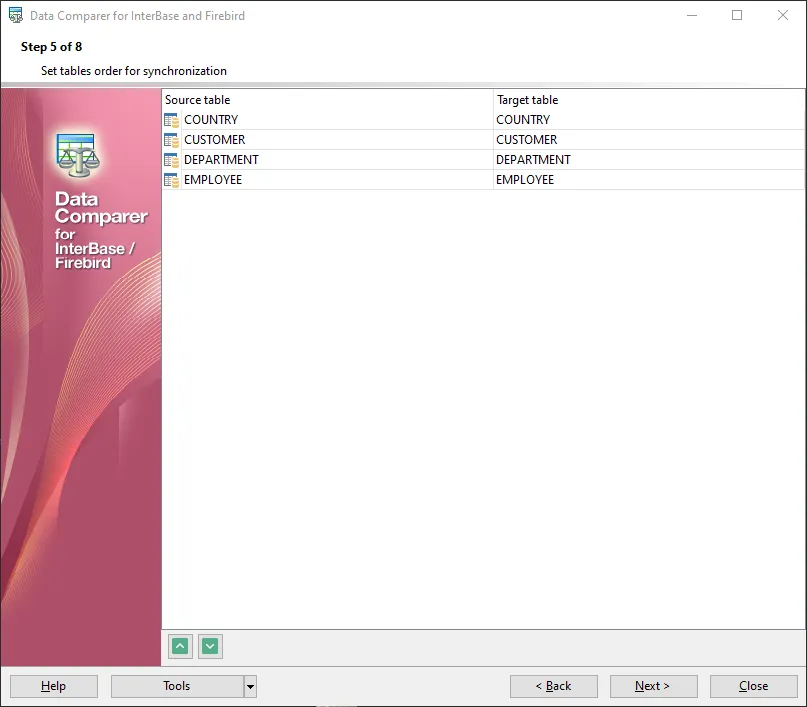
Task: Click the Data Comparer title bar icon
Action: [15, 15]
